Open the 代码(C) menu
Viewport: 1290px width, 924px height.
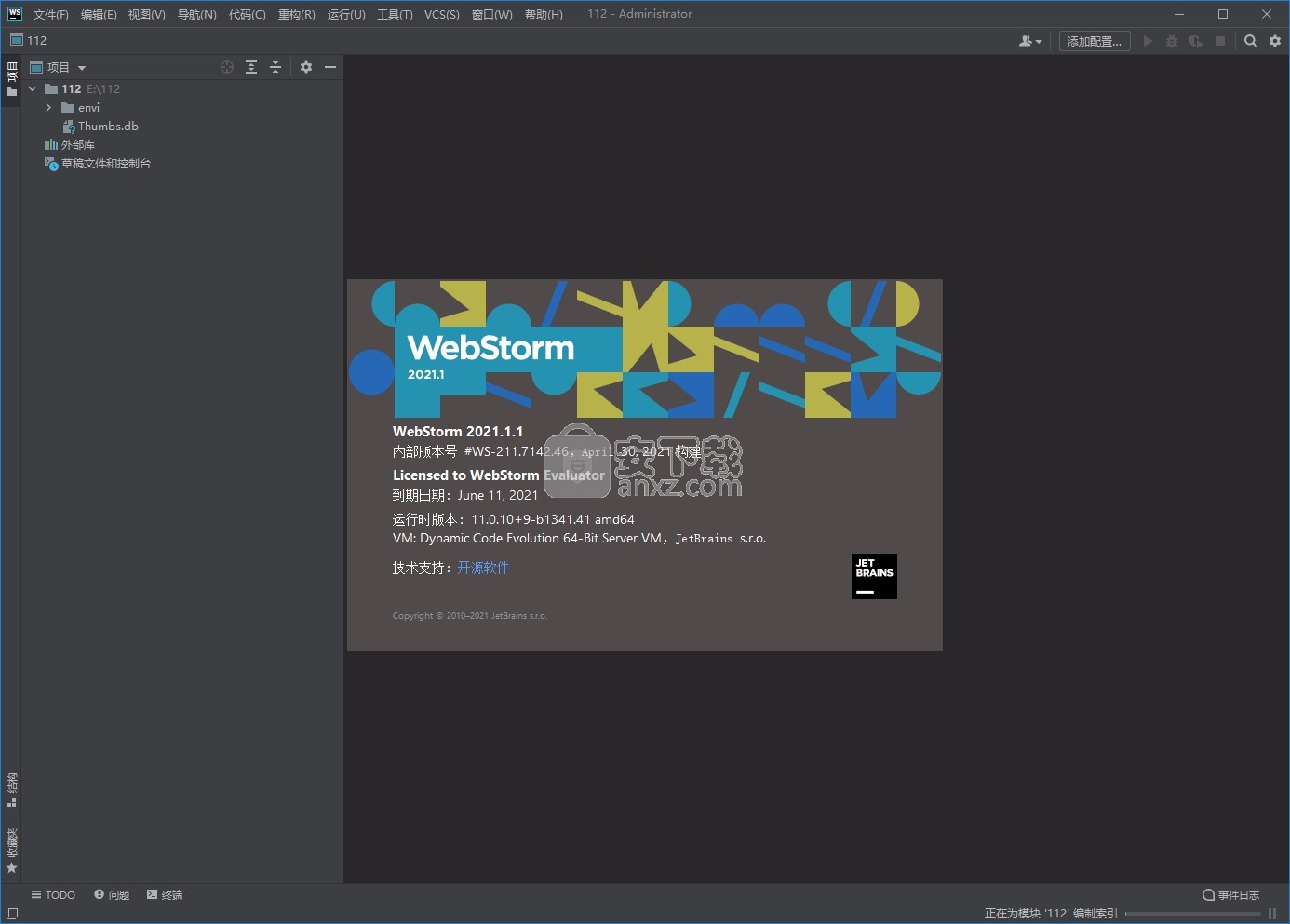[247, 14]
